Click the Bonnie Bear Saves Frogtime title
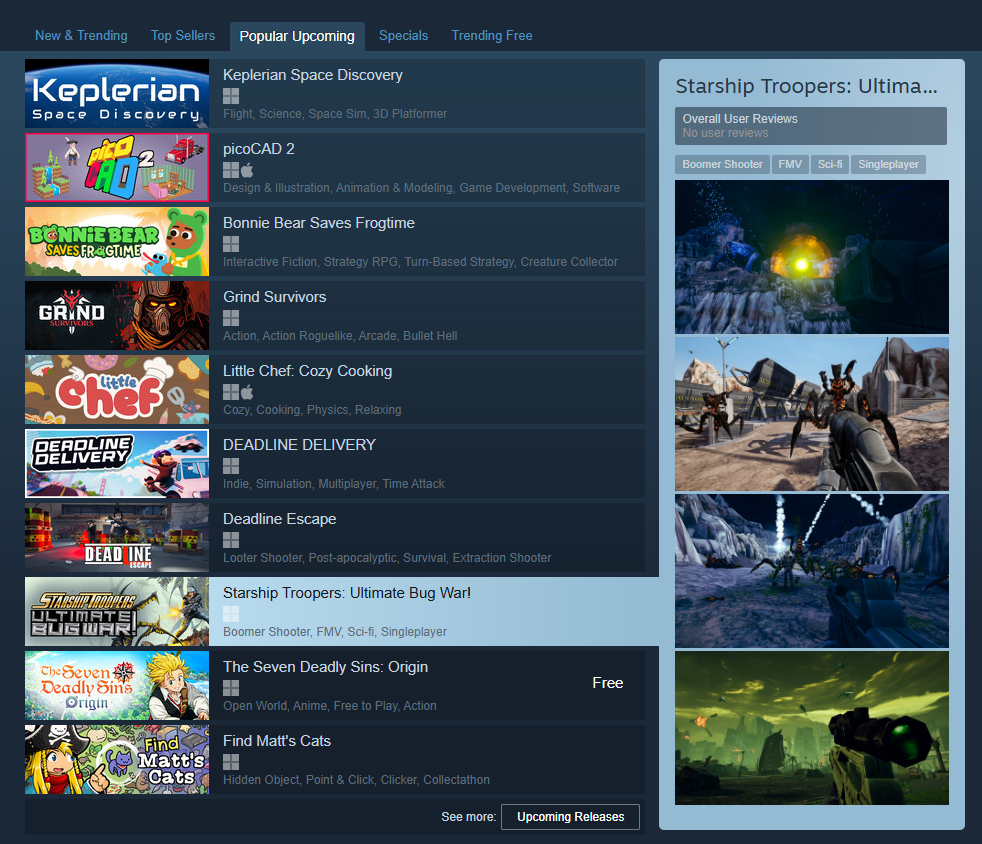 point(319,223)
